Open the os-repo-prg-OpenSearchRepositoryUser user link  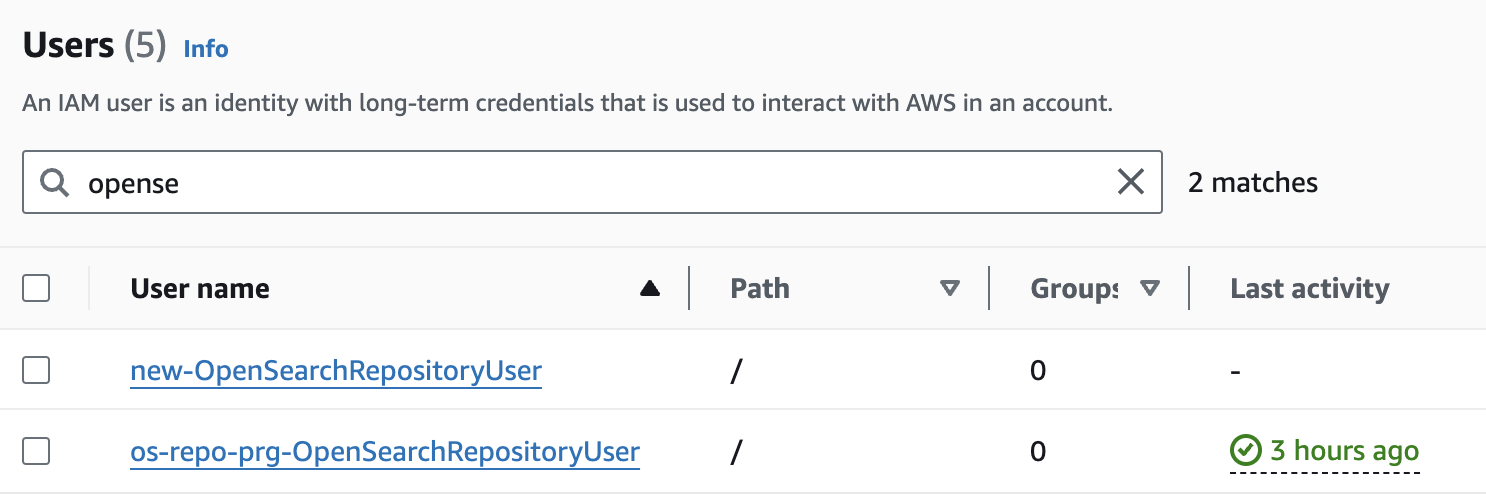[x=385, y=453]
